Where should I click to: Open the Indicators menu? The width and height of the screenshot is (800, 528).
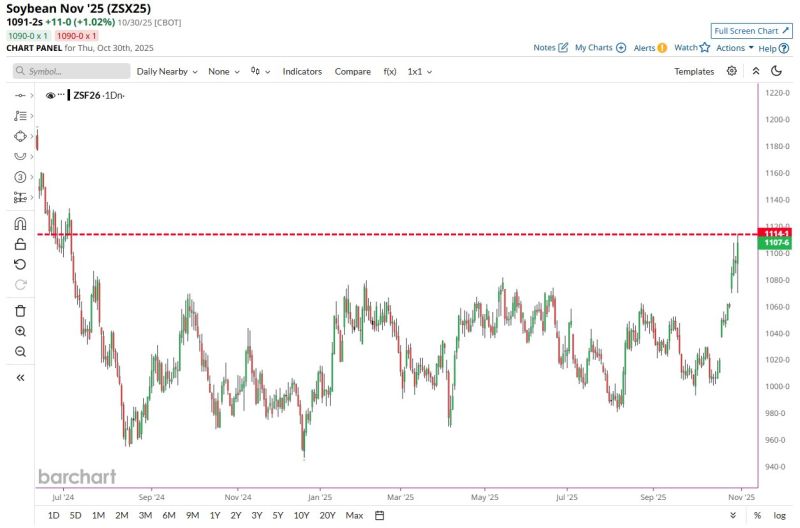click(302, 71)
